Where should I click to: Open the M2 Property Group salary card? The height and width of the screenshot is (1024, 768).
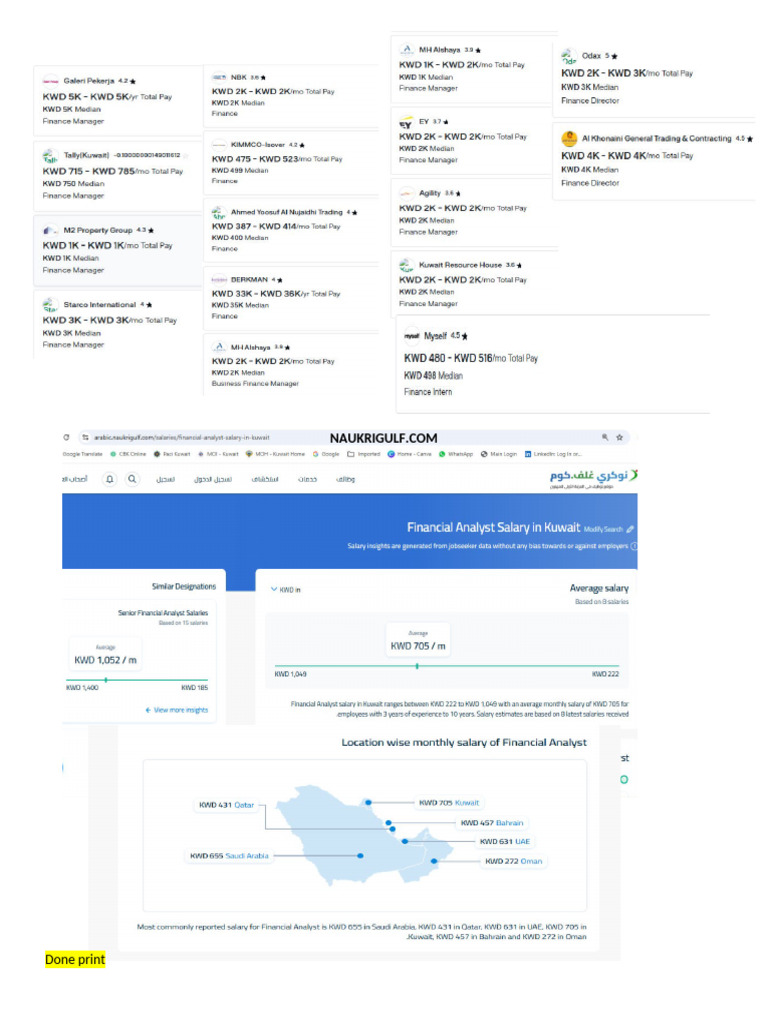118,250
